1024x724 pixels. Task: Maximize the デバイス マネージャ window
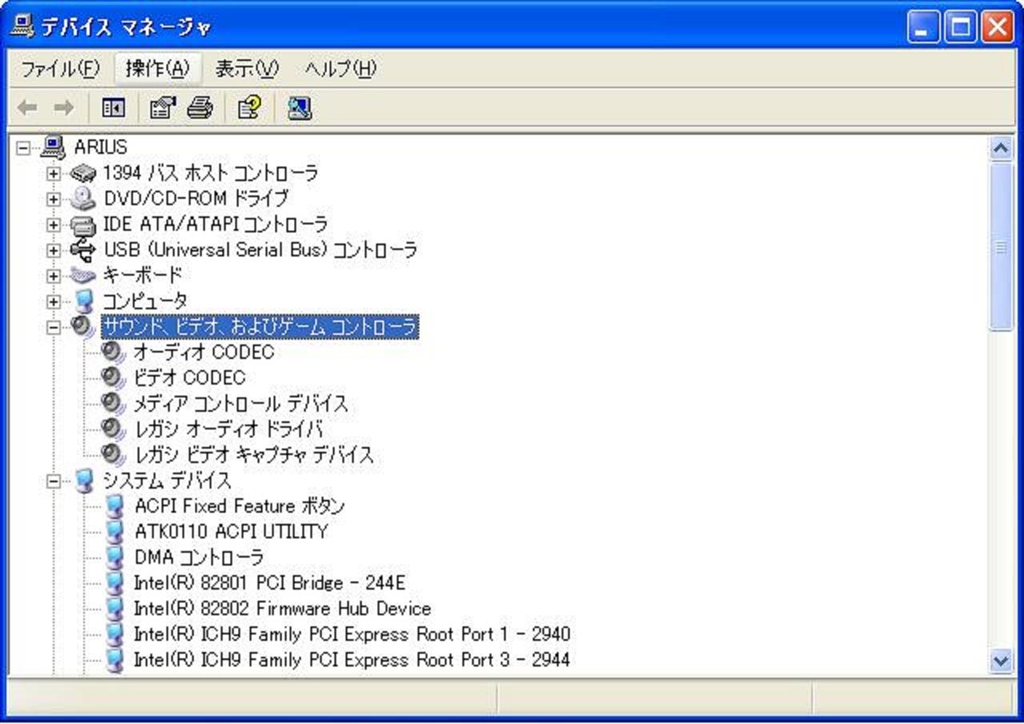961,27
